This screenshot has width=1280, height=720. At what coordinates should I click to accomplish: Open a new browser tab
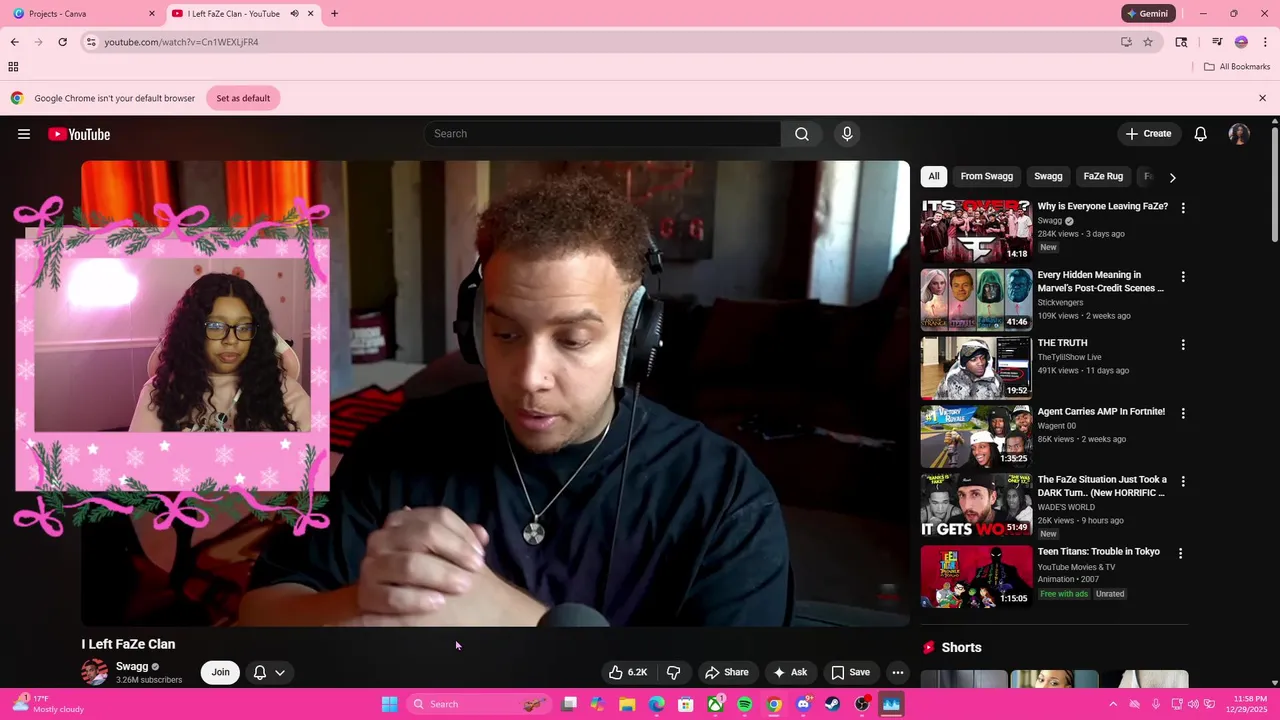[x=334, y=14]
